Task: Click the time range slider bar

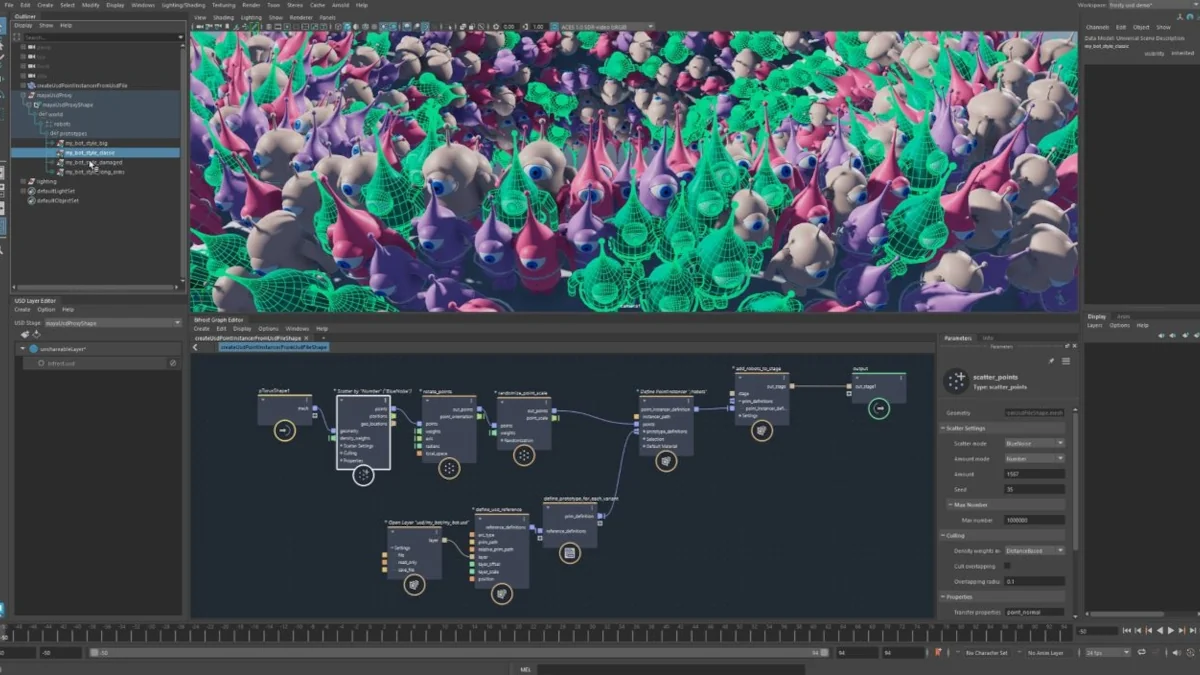Action: (460, 652)
